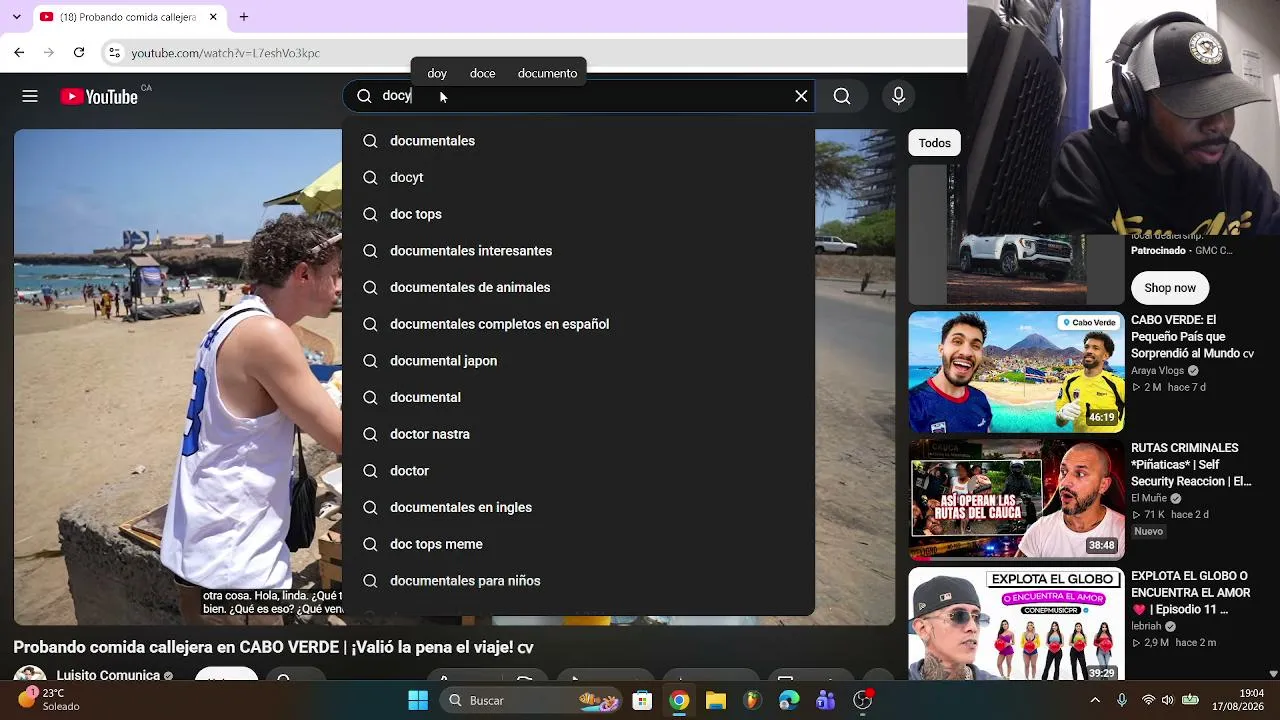Screen dimensions: 1280x720
Task: Select the 'Todos' filter chip
Action: coord(934,143)
